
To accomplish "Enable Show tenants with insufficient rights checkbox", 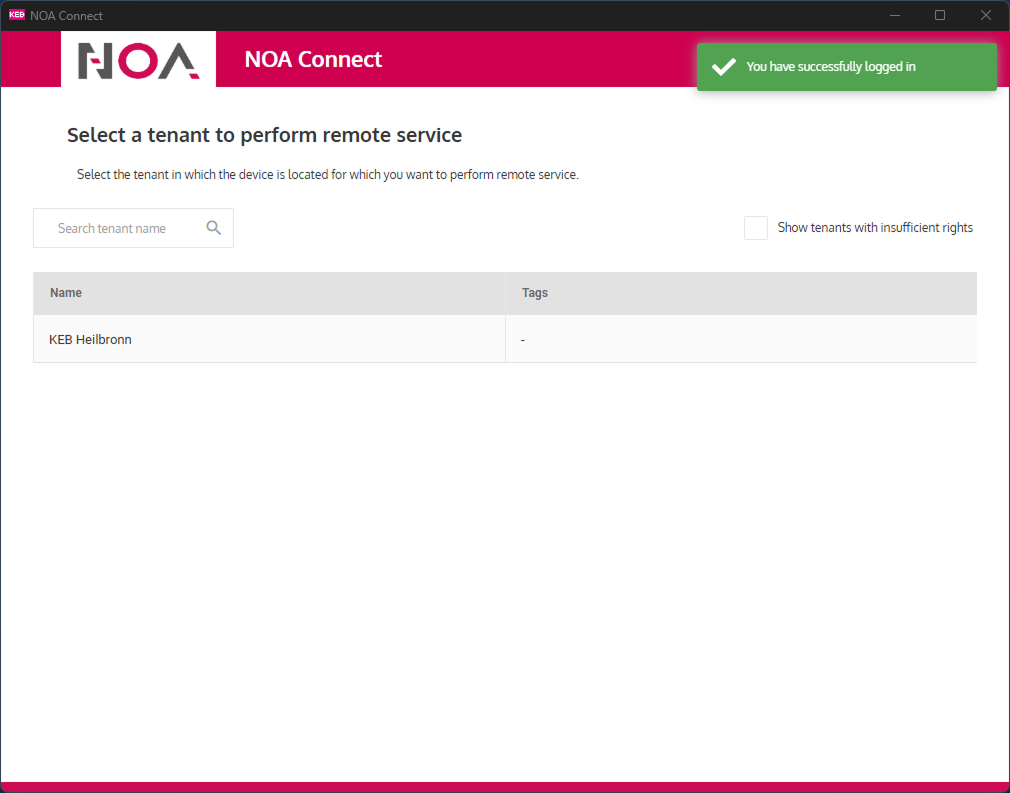I will 756,228.
